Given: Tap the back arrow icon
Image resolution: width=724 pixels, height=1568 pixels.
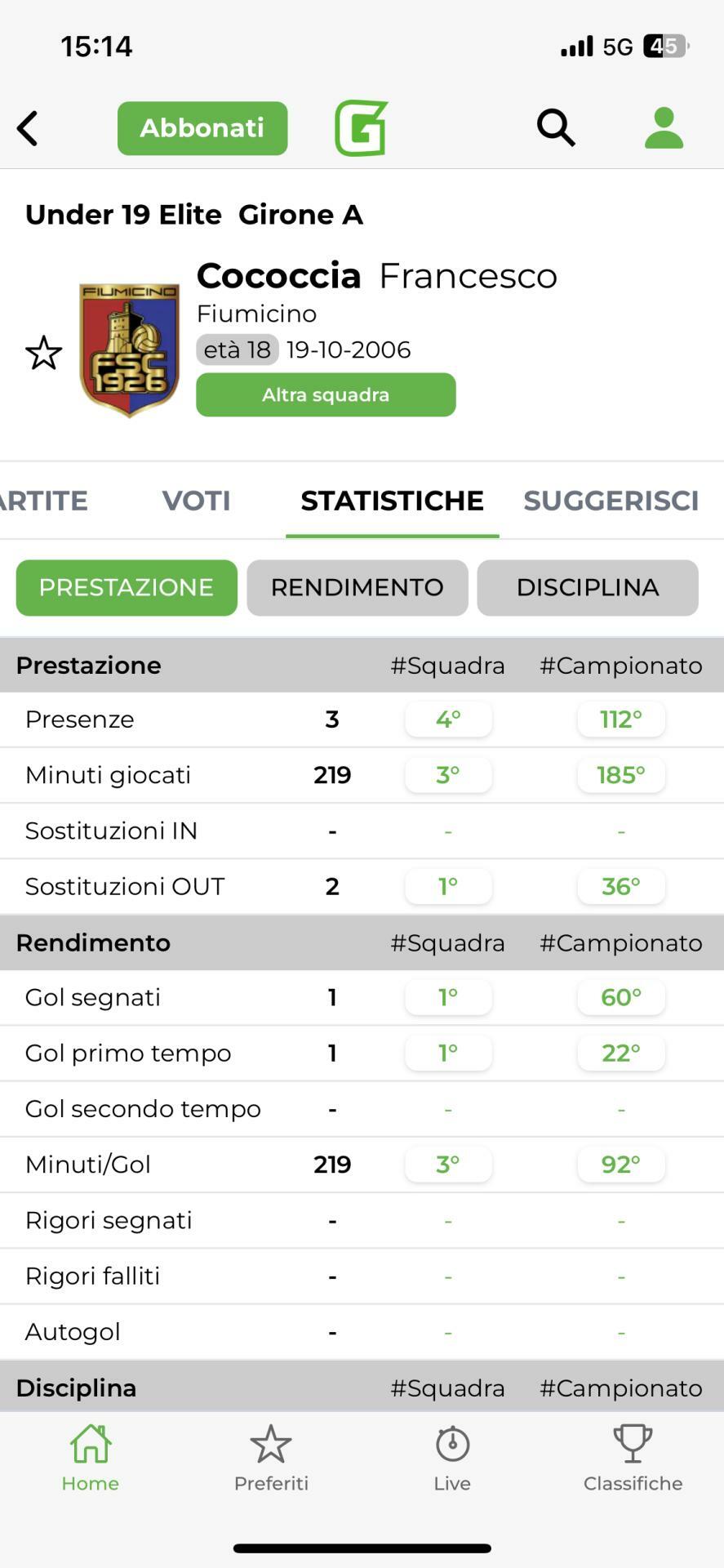Looking at the screenshot, I should tap(28, 128).
